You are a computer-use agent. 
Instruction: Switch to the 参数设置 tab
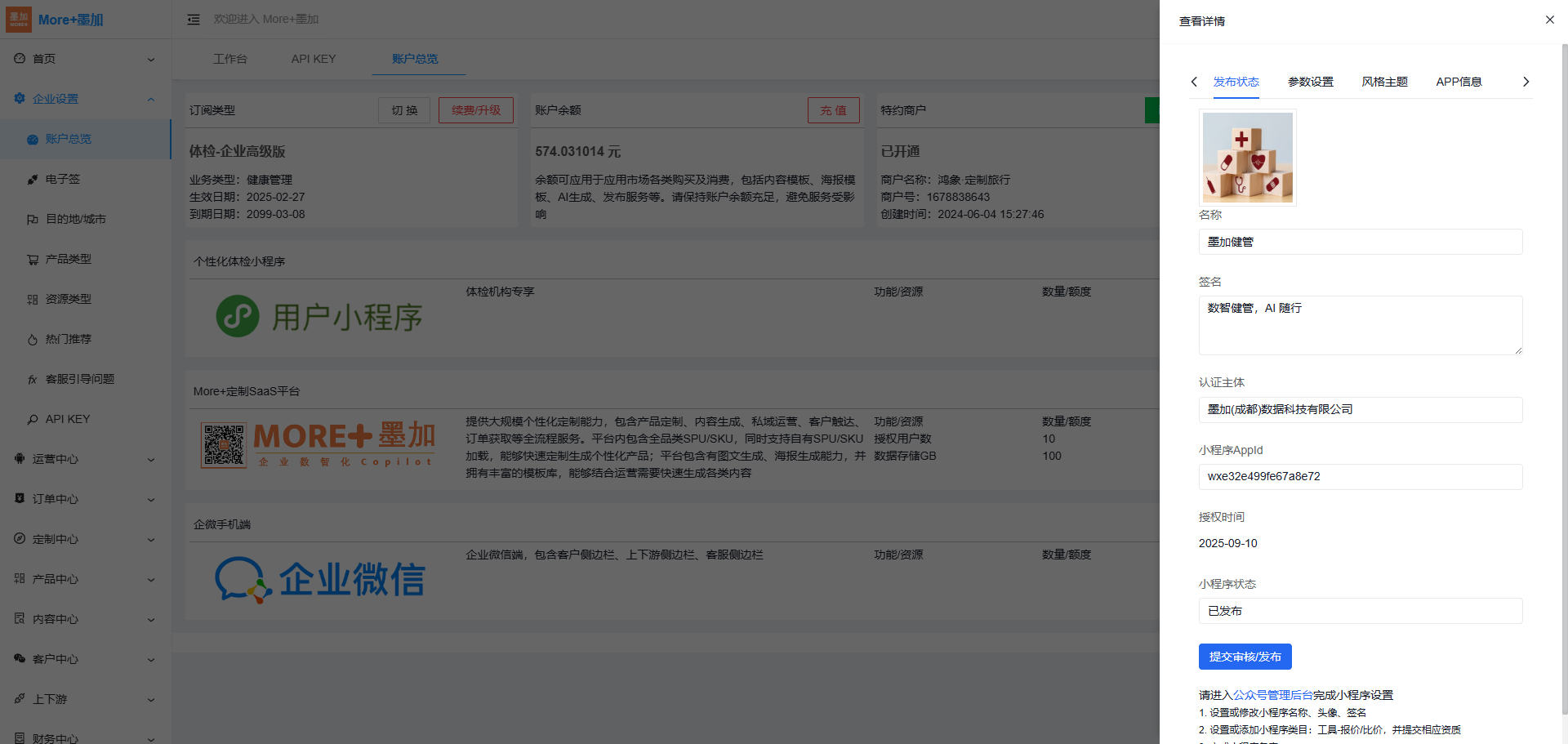(x=1310, y=82)
